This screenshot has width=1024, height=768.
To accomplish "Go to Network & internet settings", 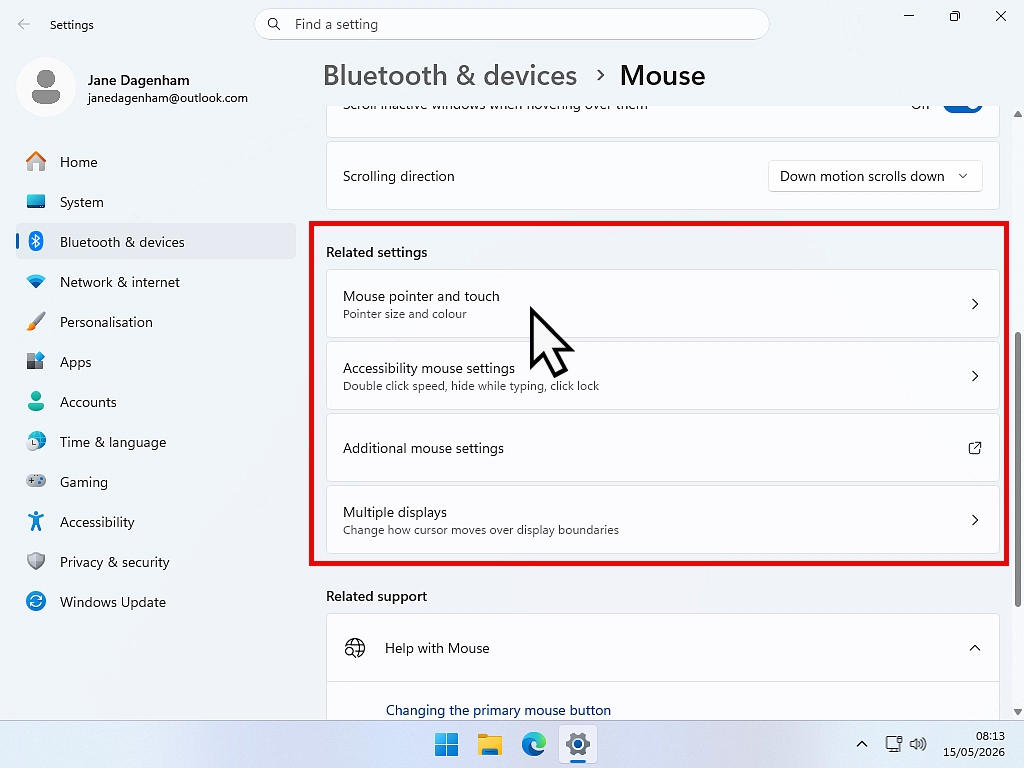I will point(155,281).
